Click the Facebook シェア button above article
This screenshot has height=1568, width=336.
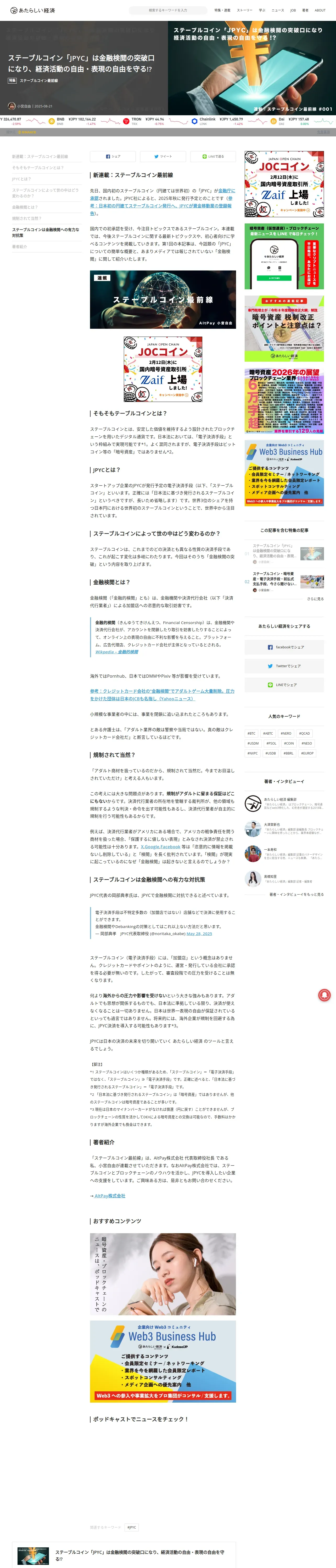[x=113, y=157]
